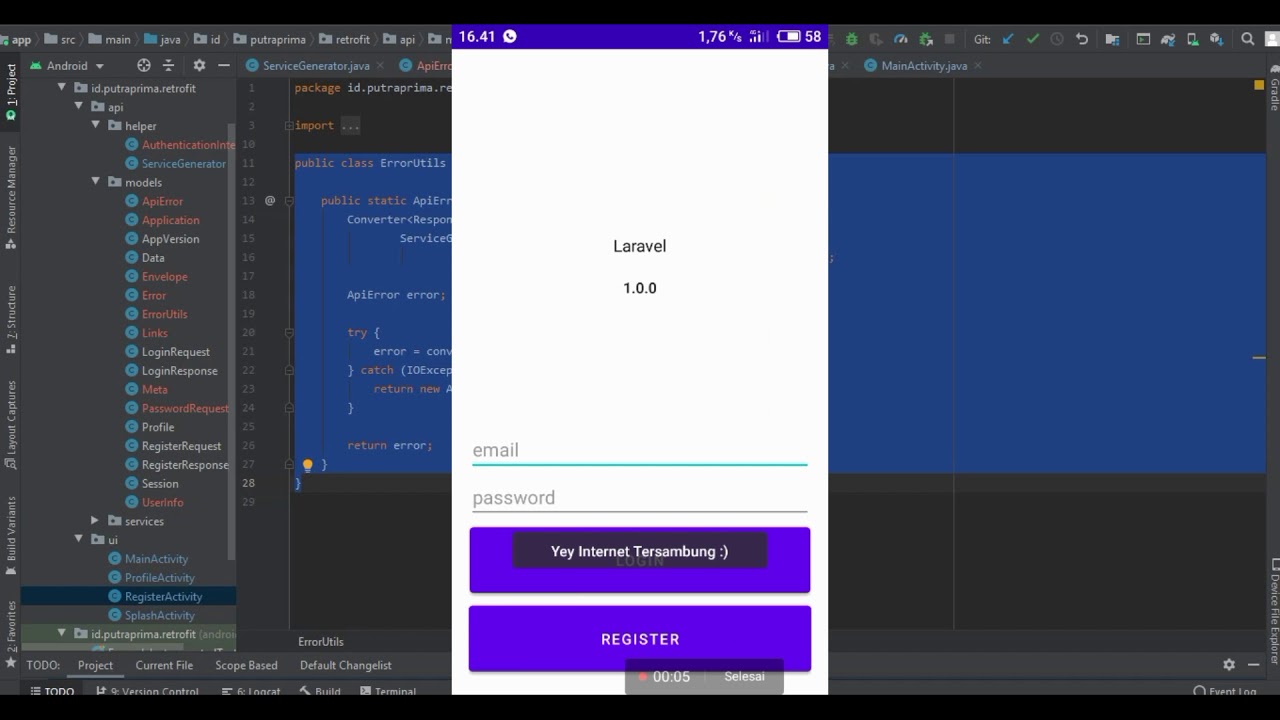Collapse the ui folder
1280x720 pixels.
[x=79, y=540]
